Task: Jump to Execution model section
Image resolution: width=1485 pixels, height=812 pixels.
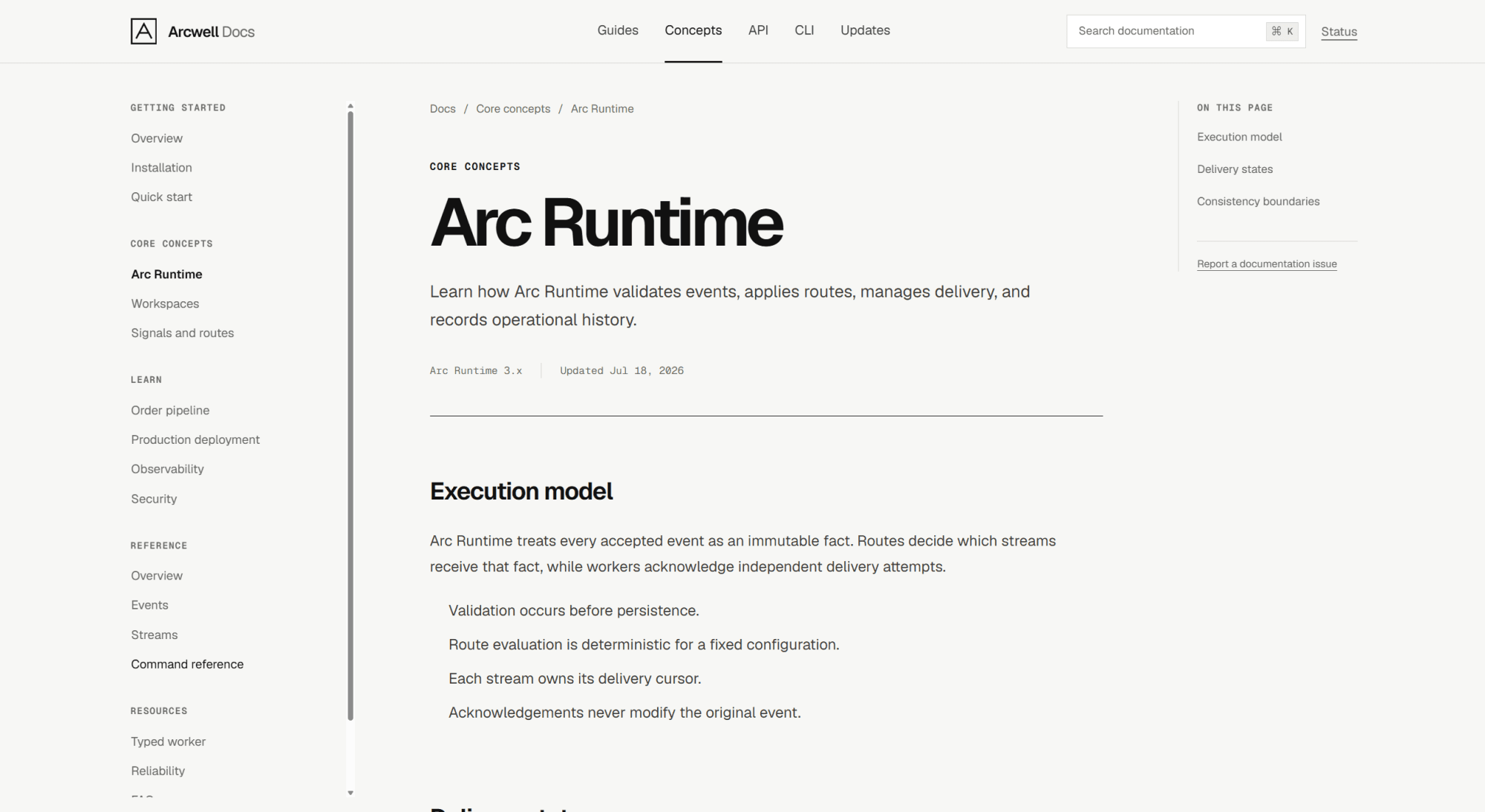Action: pyautogui.click(x=1239, y=137)
